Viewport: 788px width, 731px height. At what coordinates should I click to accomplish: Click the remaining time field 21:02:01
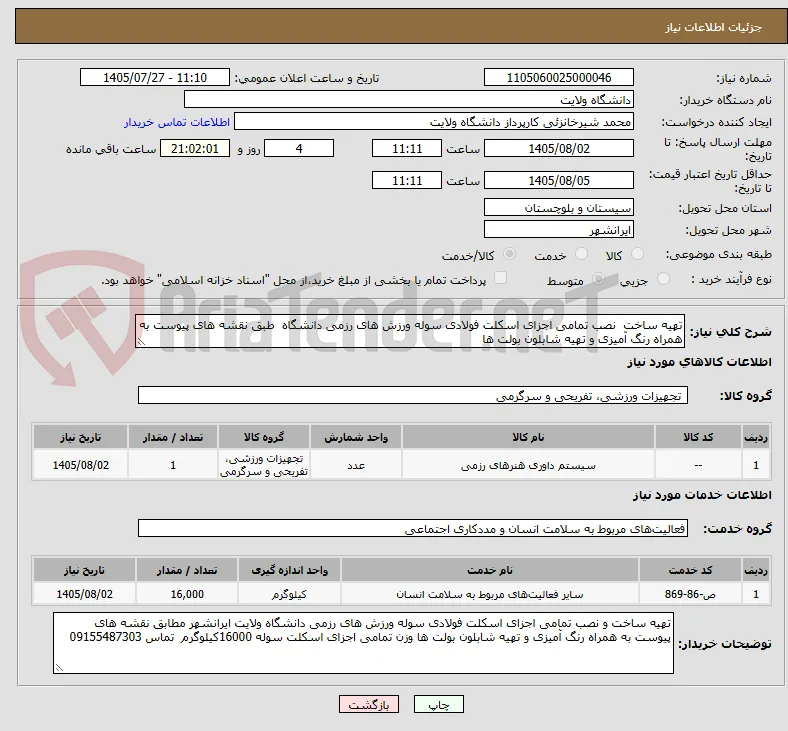195,149
